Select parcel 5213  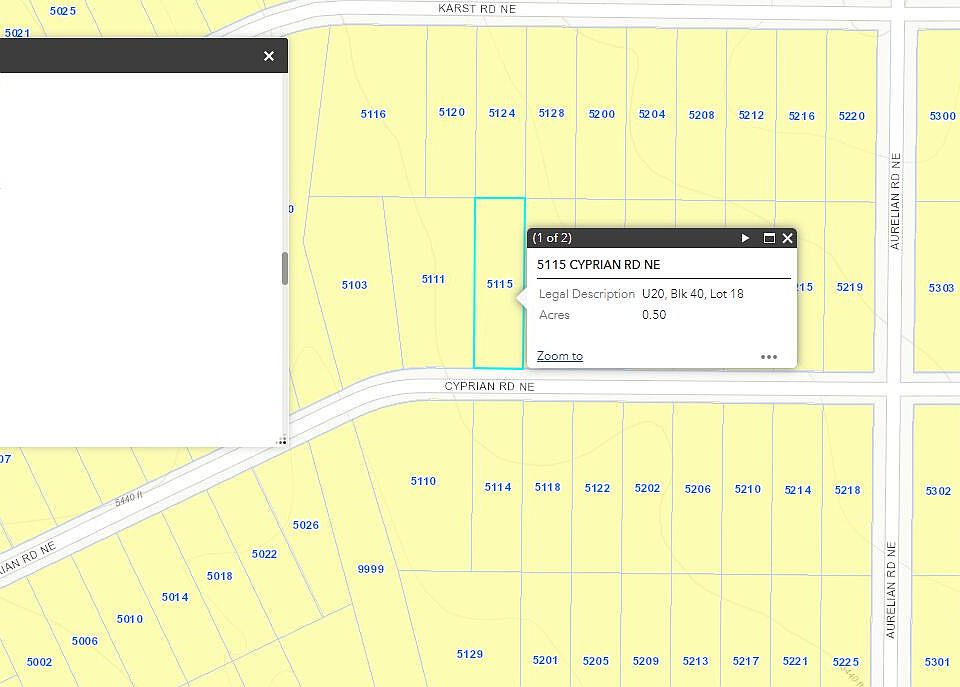pos(696,661)
